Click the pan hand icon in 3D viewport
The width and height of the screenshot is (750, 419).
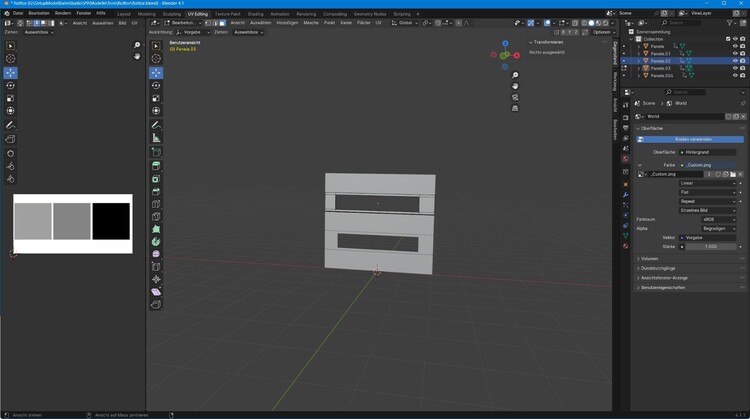tap(515, 86)
